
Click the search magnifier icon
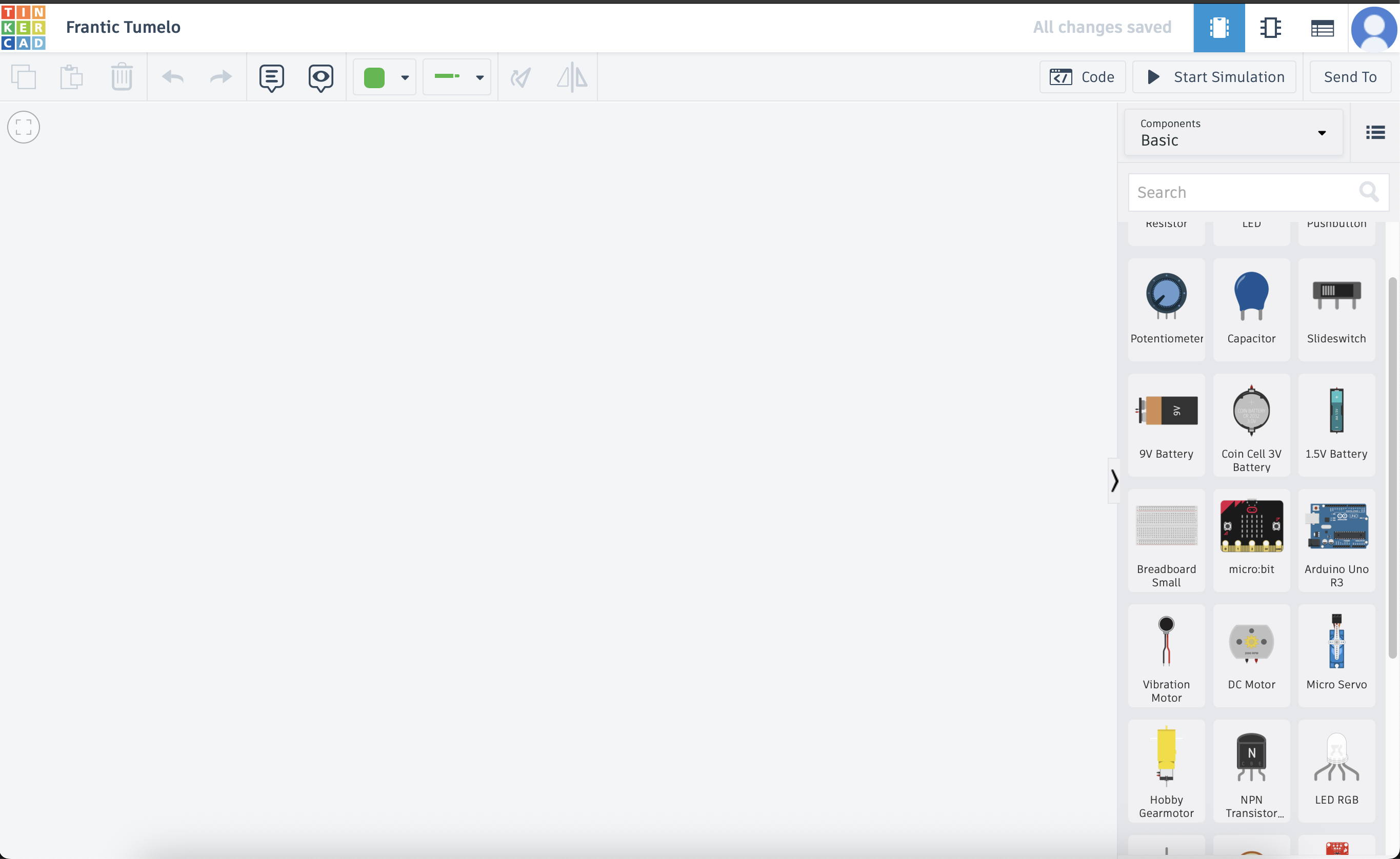click(1368, 192)
